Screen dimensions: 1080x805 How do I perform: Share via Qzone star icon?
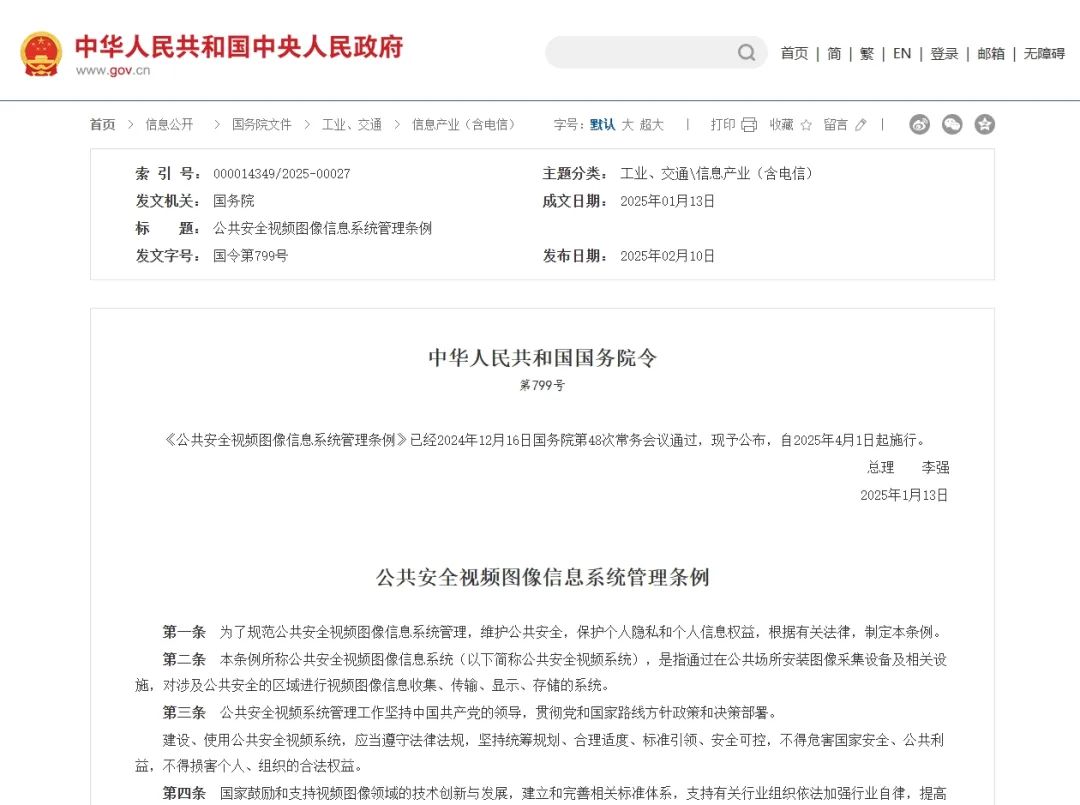pyautogui.click(x=984, y=124)
